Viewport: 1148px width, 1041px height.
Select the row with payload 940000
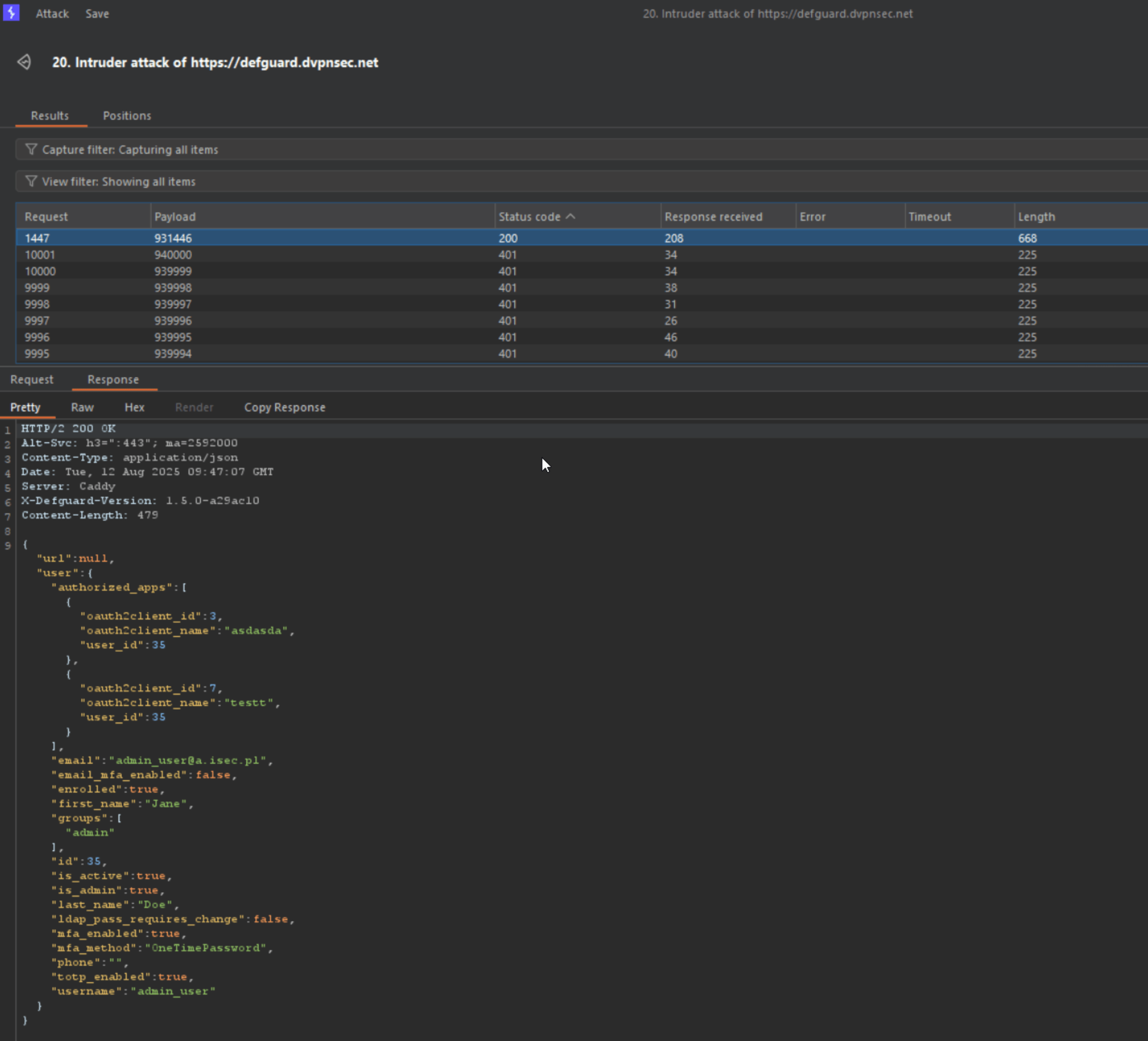click(173, 254)
